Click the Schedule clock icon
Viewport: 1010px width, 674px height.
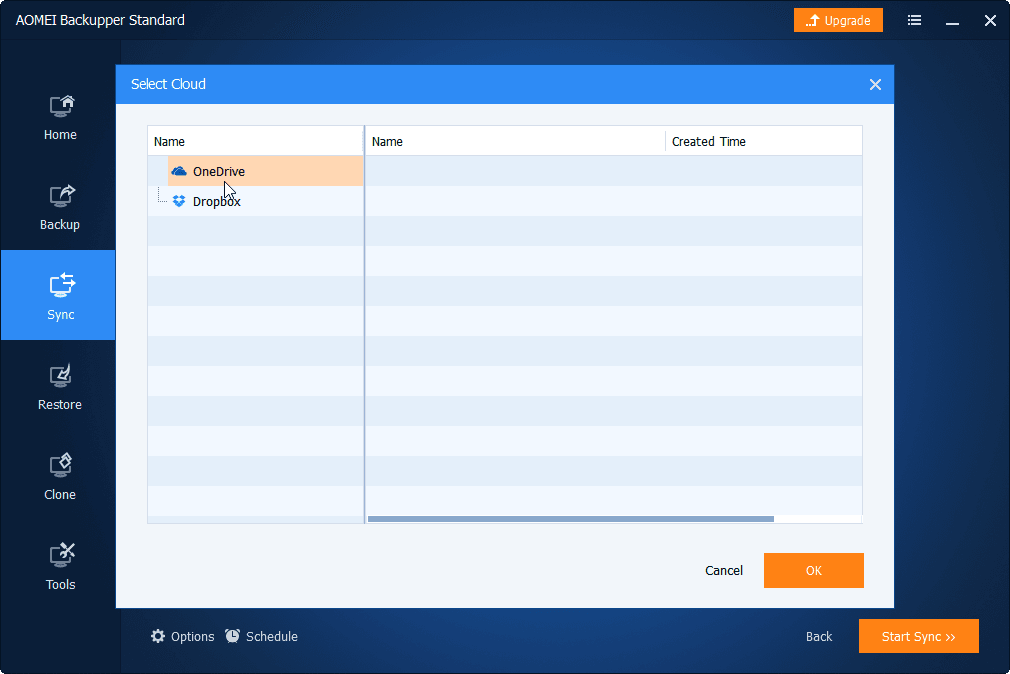pyautogui.click(x=233, y=636)
